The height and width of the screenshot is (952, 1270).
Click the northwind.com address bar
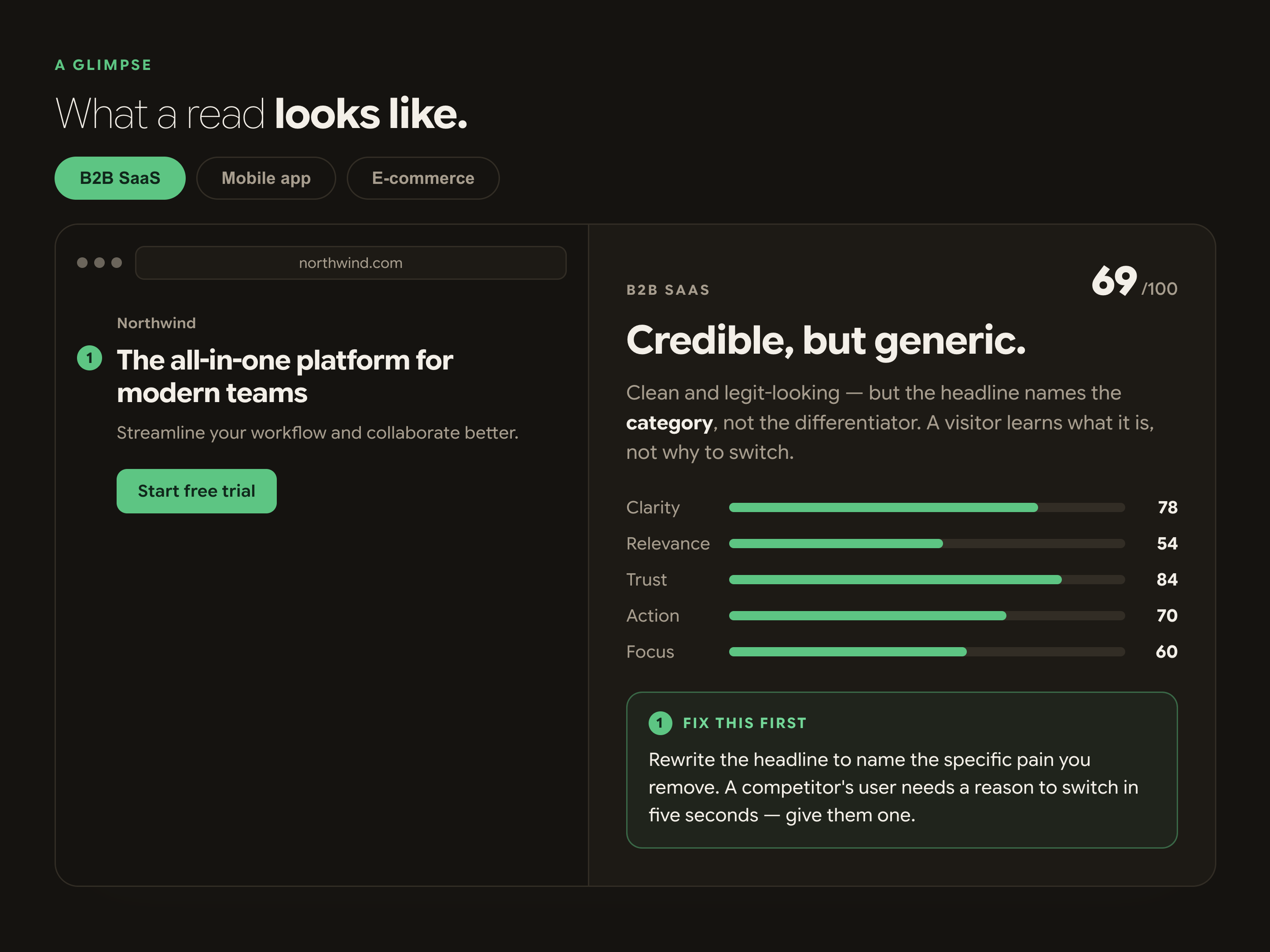[x=351, y=263]
